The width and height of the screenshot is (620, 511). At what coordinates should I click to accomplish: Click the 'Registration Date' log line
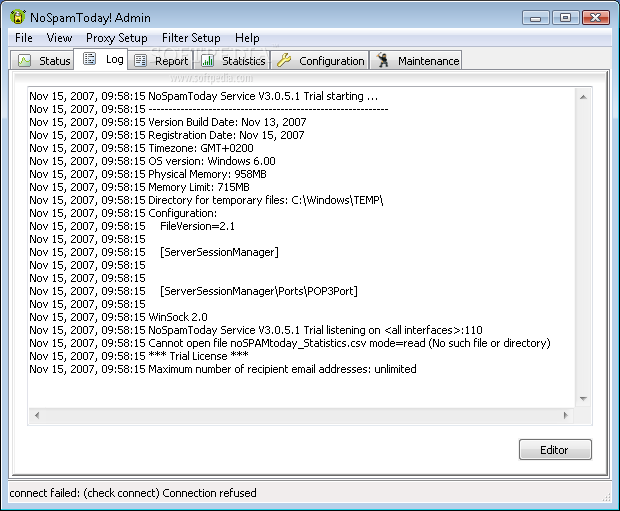coord(167,135)
